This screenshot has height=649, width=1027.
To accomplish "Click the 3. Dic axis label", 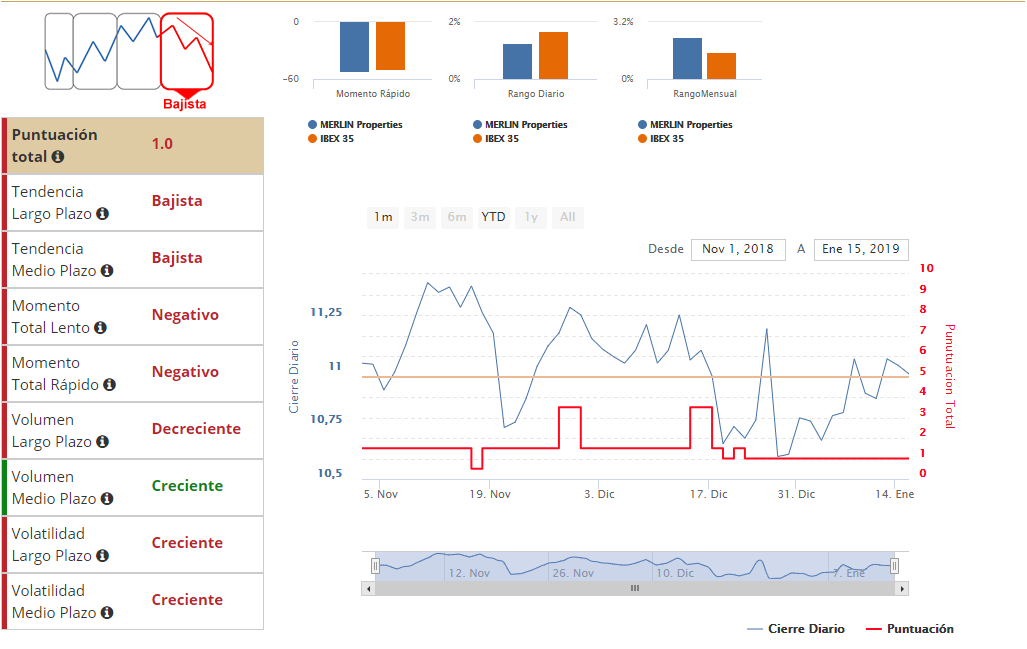I will 599,494.
